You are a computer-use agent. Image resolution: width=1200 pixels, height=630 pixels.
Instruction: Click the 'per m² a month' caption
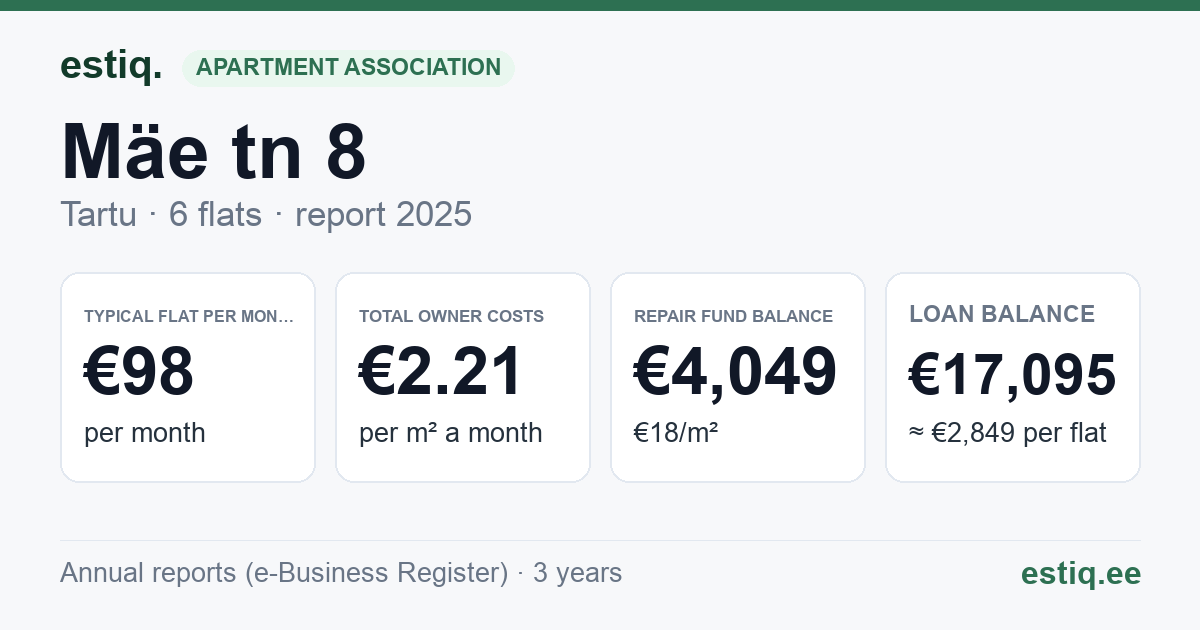451,433
